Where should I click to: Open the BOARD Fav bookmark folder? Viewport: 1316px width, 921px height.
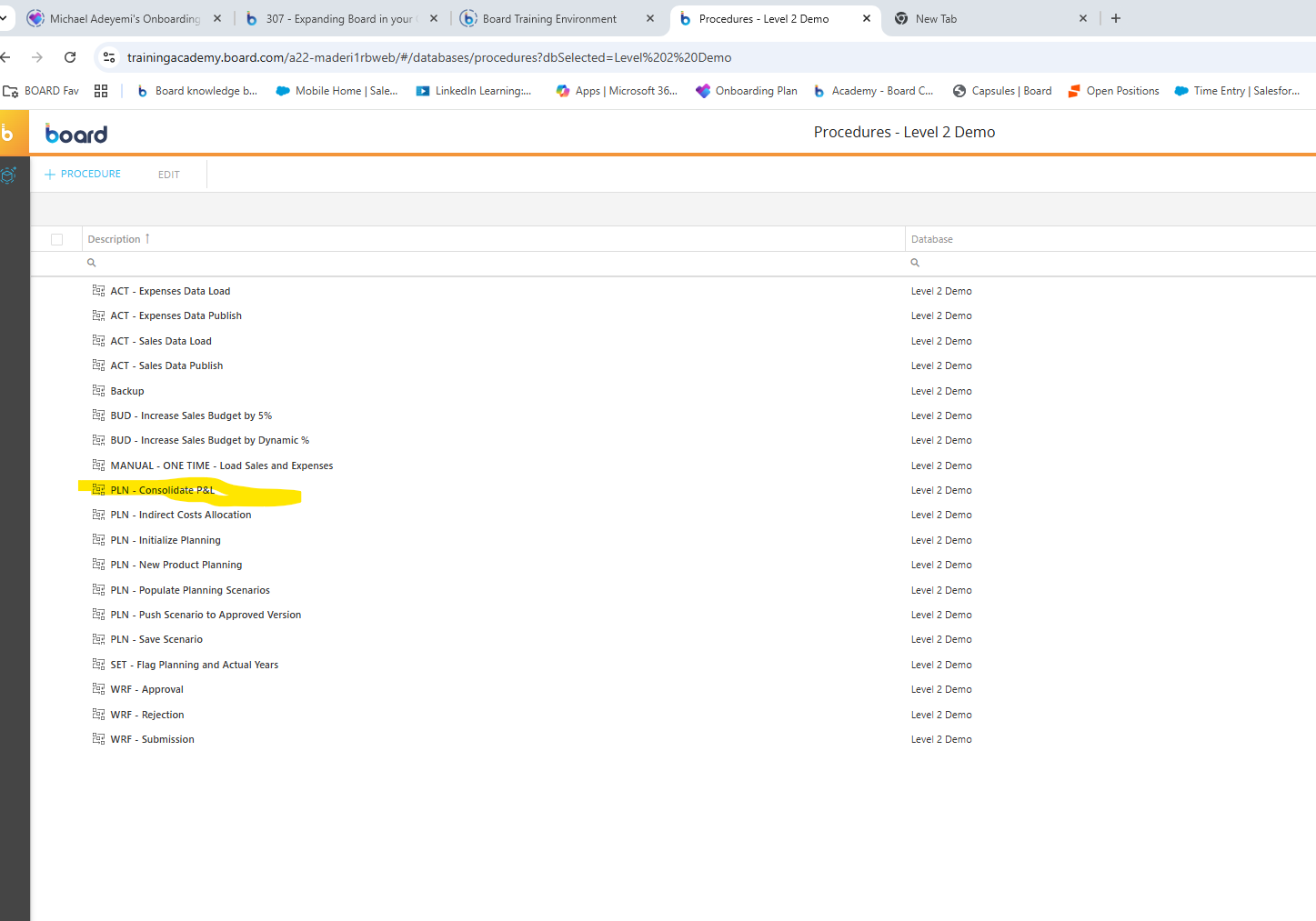(x=41, y=91)
